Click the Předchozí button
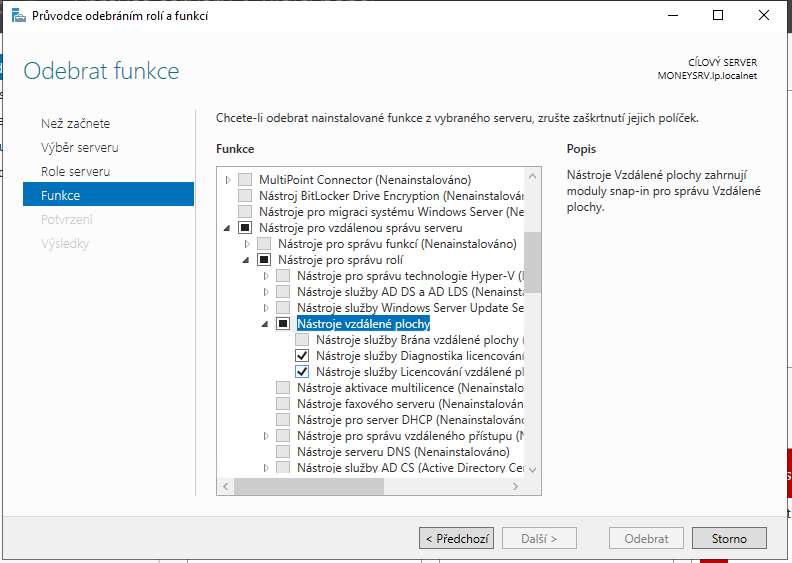This screenshot has width=792, height=563. click(x=456, y=538)
